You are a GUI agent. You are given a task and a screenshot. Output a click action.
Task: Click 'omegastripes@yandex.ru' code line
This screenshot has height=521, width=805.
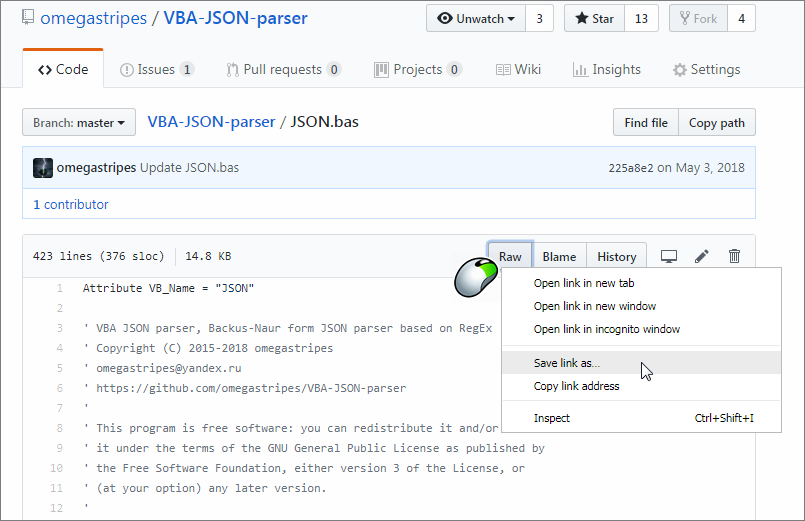tap(168, 368)
